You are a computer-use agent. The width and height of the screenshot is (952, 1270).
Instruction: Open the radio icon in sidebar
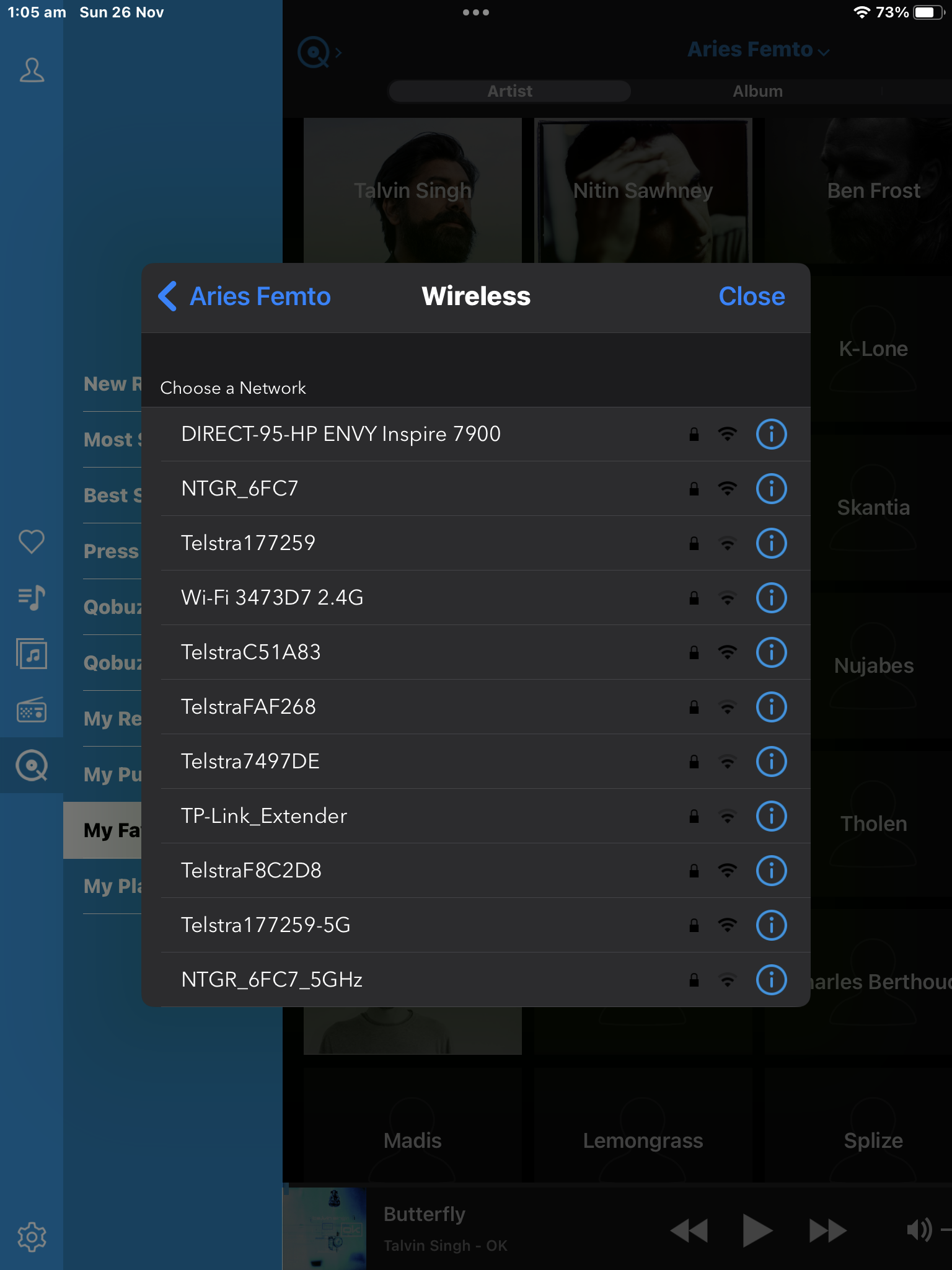(32, 710)
